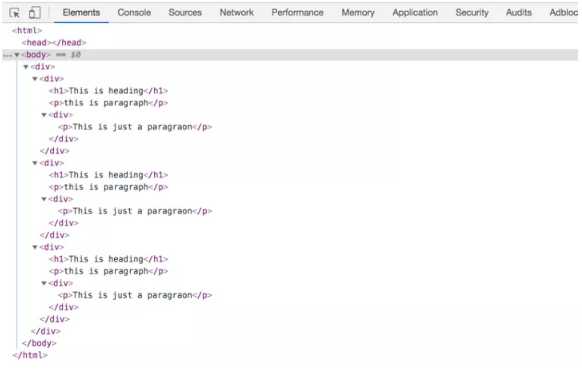Select the third 'this is paragraph' p node
The height and width of the screenshot is (374, 582).
click(108, 271)
